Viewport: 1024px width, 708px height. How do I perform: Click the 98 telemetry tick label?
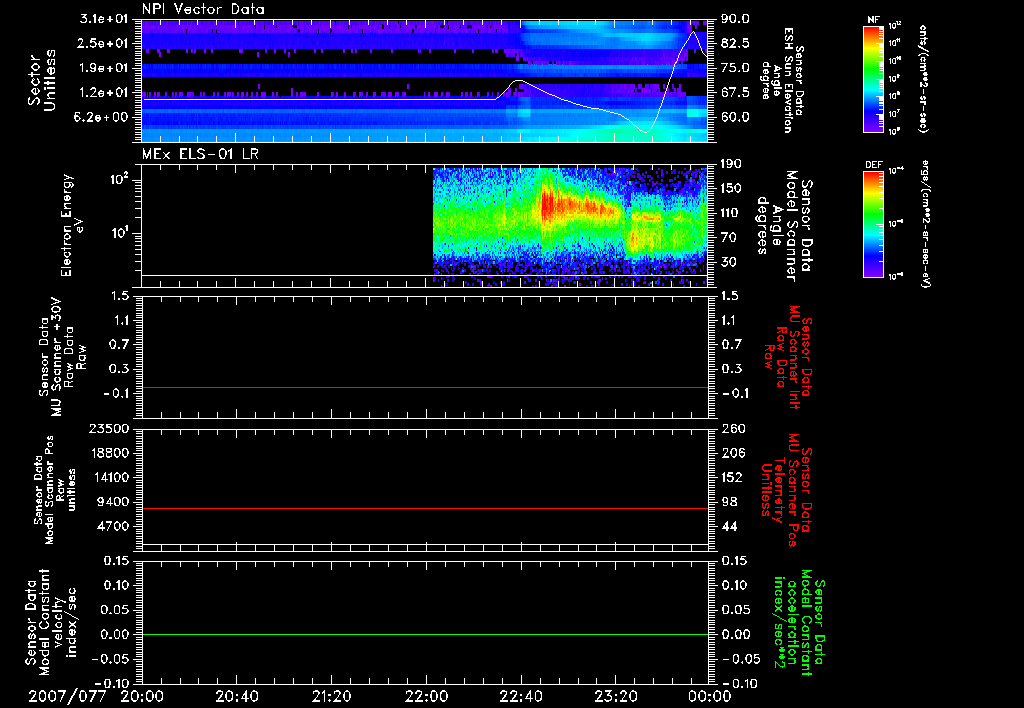click(729, 502)
